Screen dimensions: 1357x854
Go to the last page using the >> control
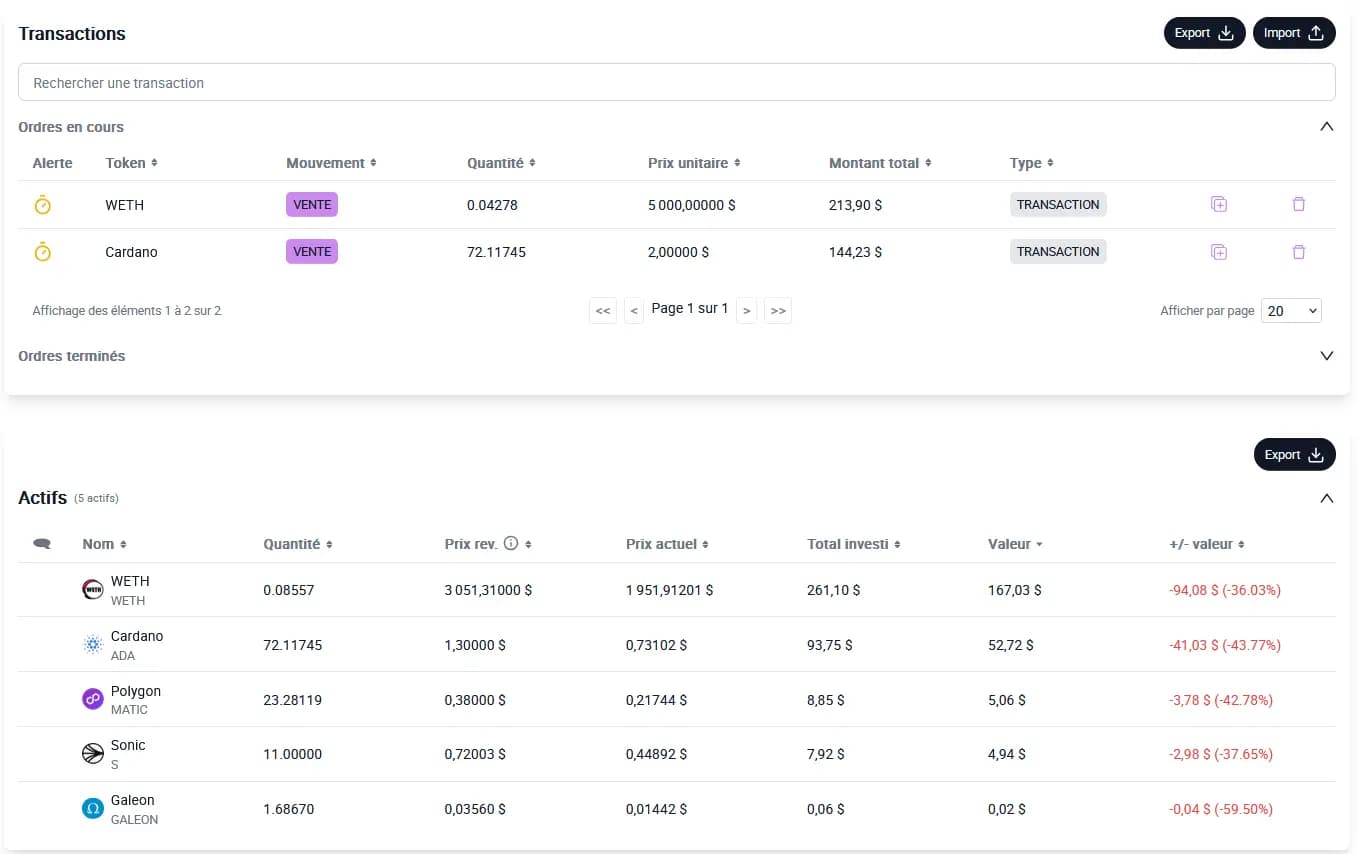pos(778,310)
